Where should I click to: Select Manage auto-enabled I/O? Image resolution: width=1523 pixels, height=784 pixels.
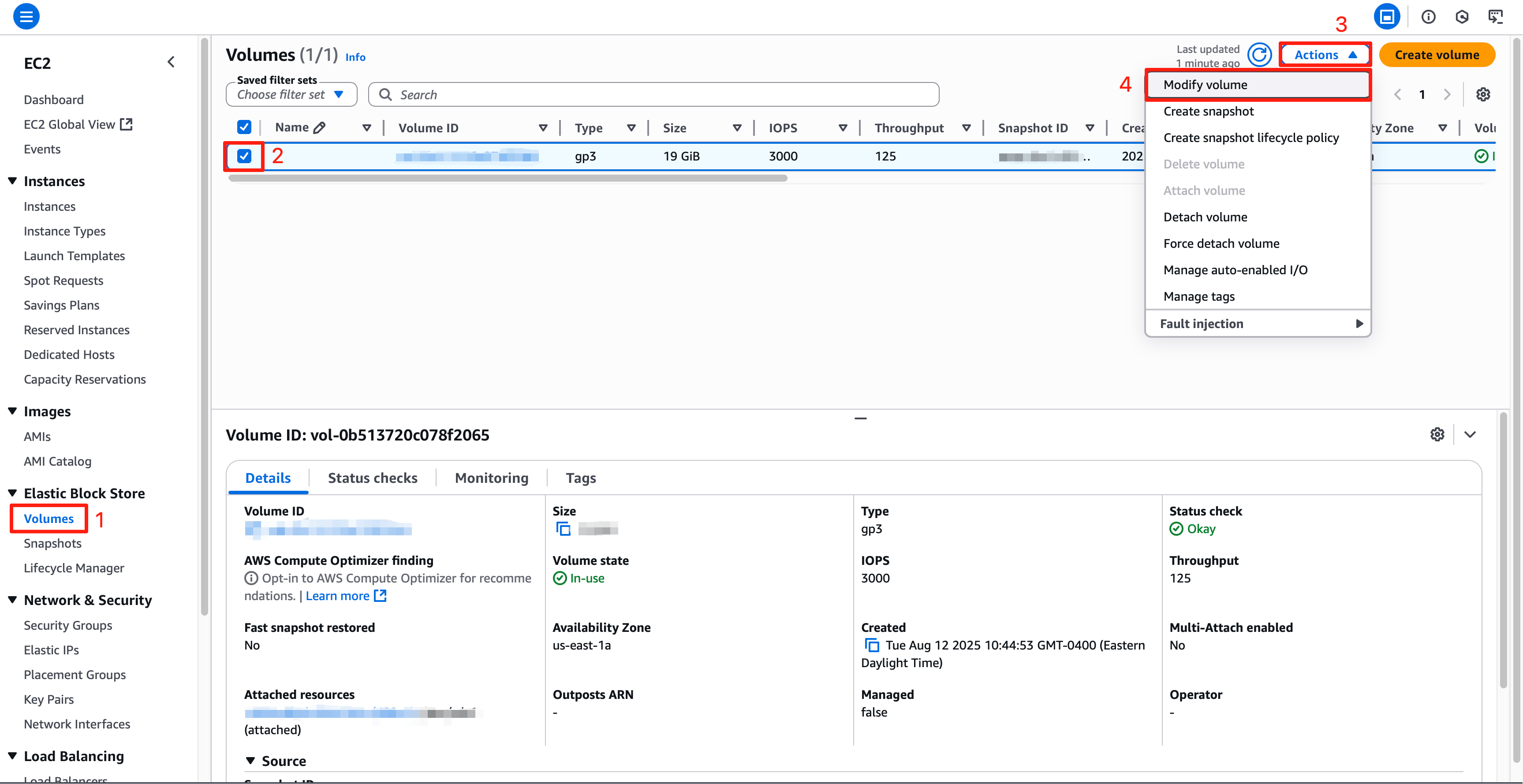[1258, 270]
